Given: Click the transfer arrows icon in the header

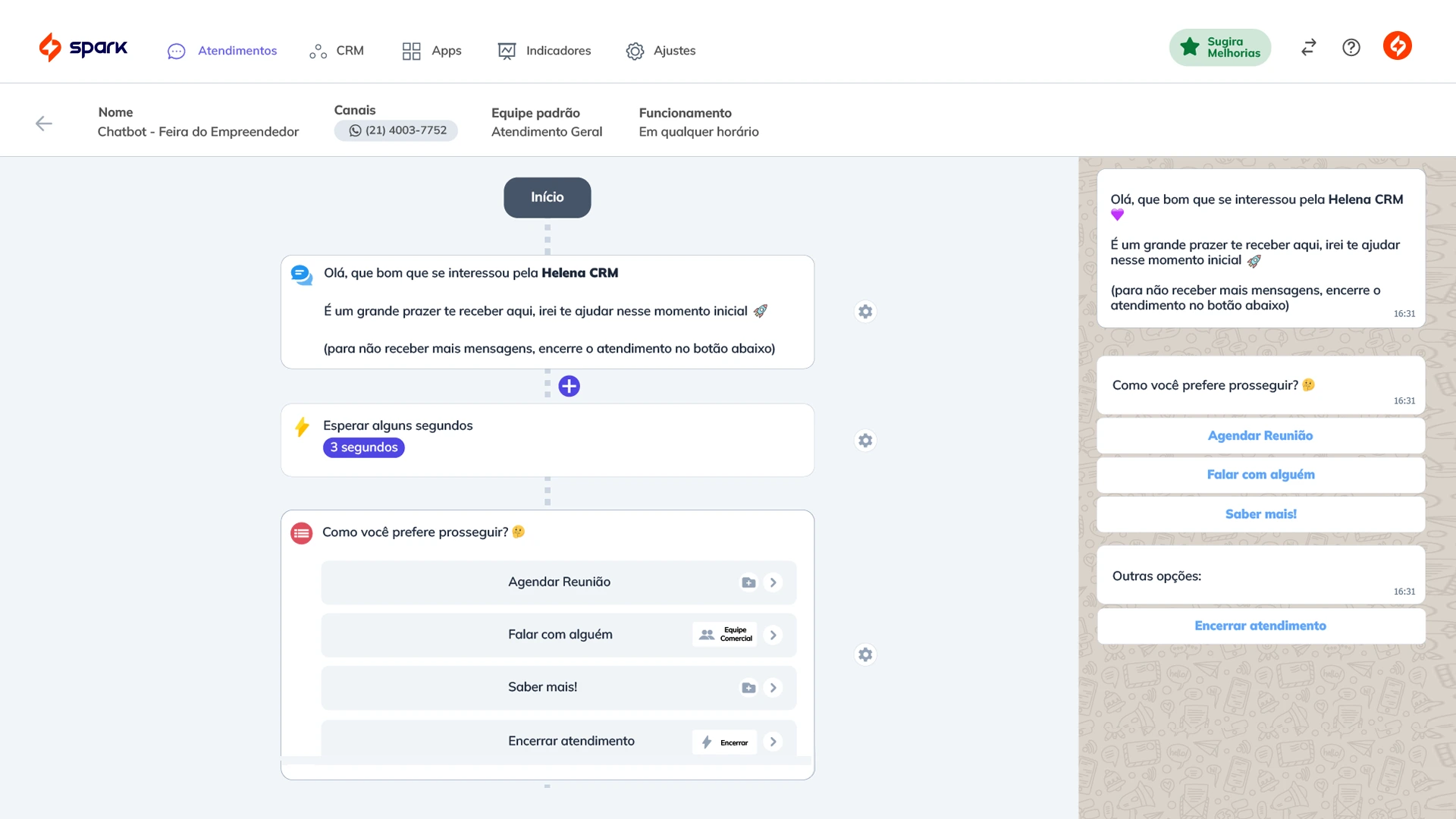Looking at the screenshot, I should (1307, 47).
